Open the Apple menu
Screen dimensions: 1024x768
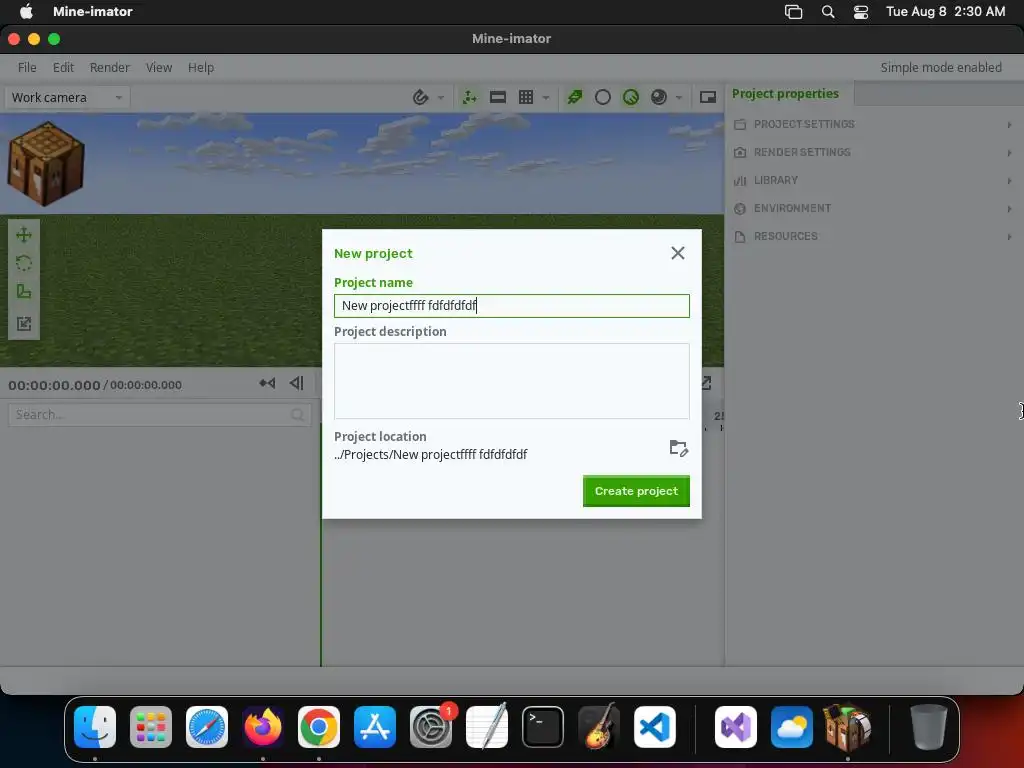(x=26, y=12)
